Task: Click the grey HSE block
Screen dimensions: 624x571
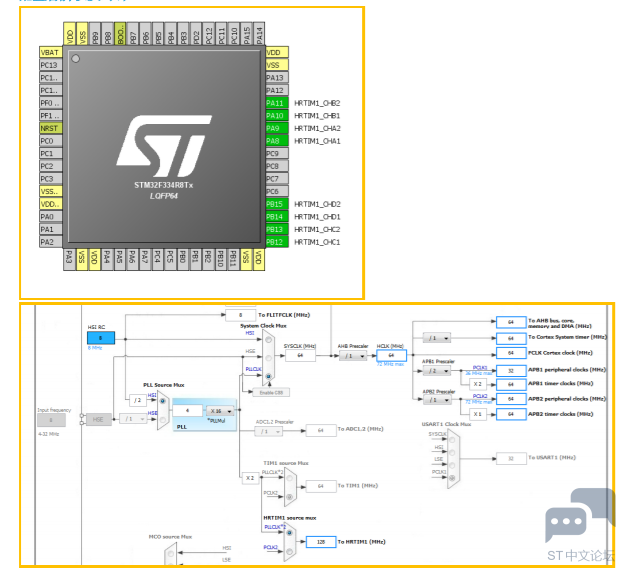Action: 98,419
